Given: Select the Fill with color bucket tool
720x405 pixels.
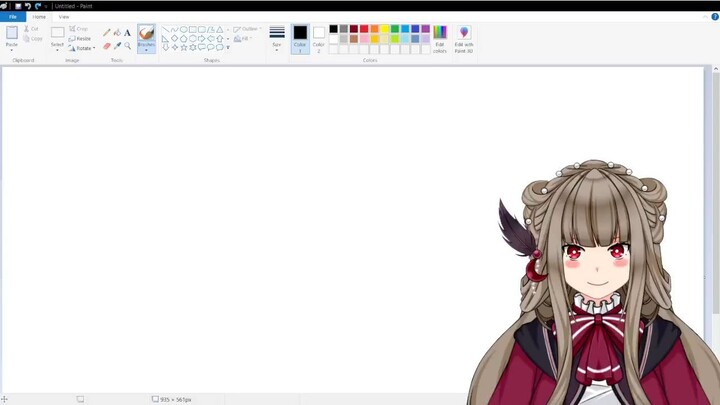Looking at the screenshot, I should tap(117, 33).
